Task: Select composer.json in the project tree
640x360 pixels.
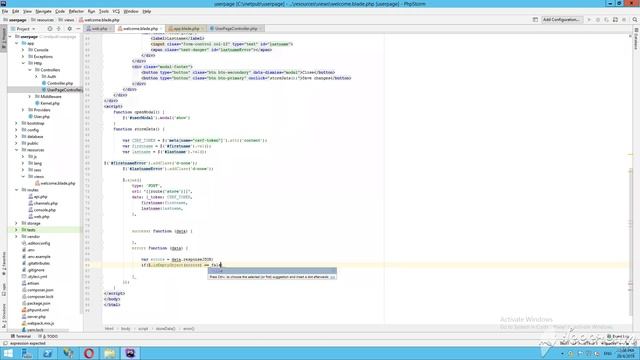Action: [x=38, y=290]
